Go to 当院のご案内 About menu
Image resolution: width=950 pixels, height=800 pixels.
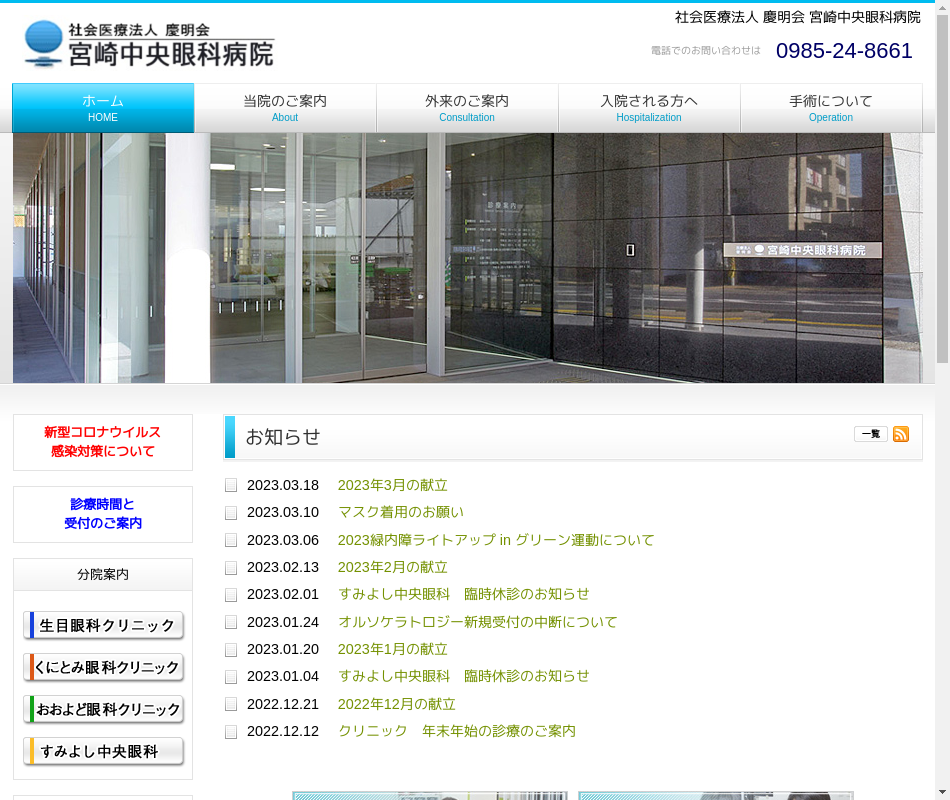tap(285, 108)
